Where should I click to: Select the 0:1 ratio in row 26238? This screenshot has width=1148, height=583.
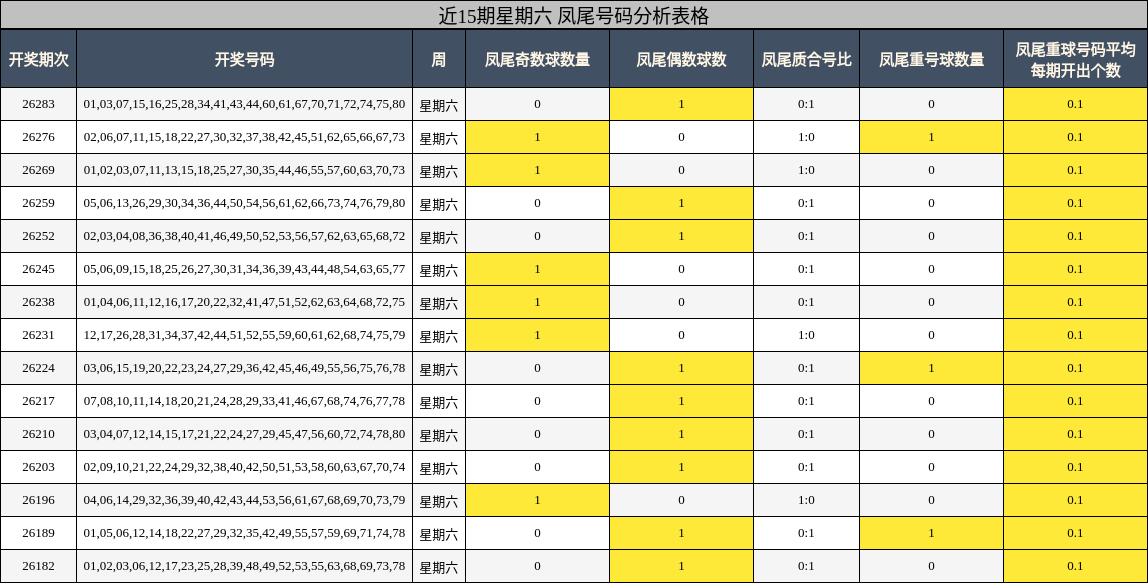point(806,302)
